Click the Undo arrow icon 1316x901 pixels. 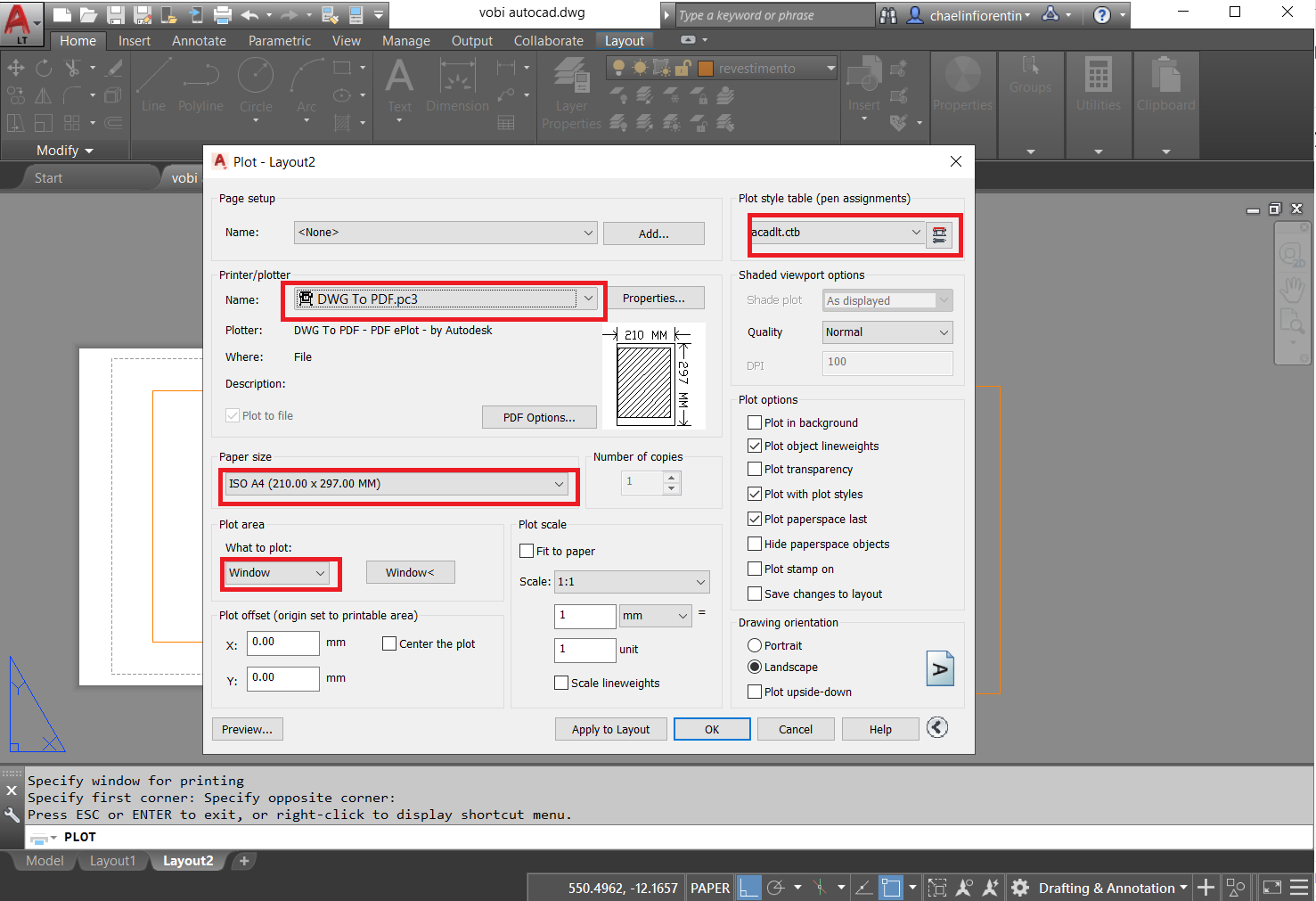pyautogui.click(x=249, y=14)
